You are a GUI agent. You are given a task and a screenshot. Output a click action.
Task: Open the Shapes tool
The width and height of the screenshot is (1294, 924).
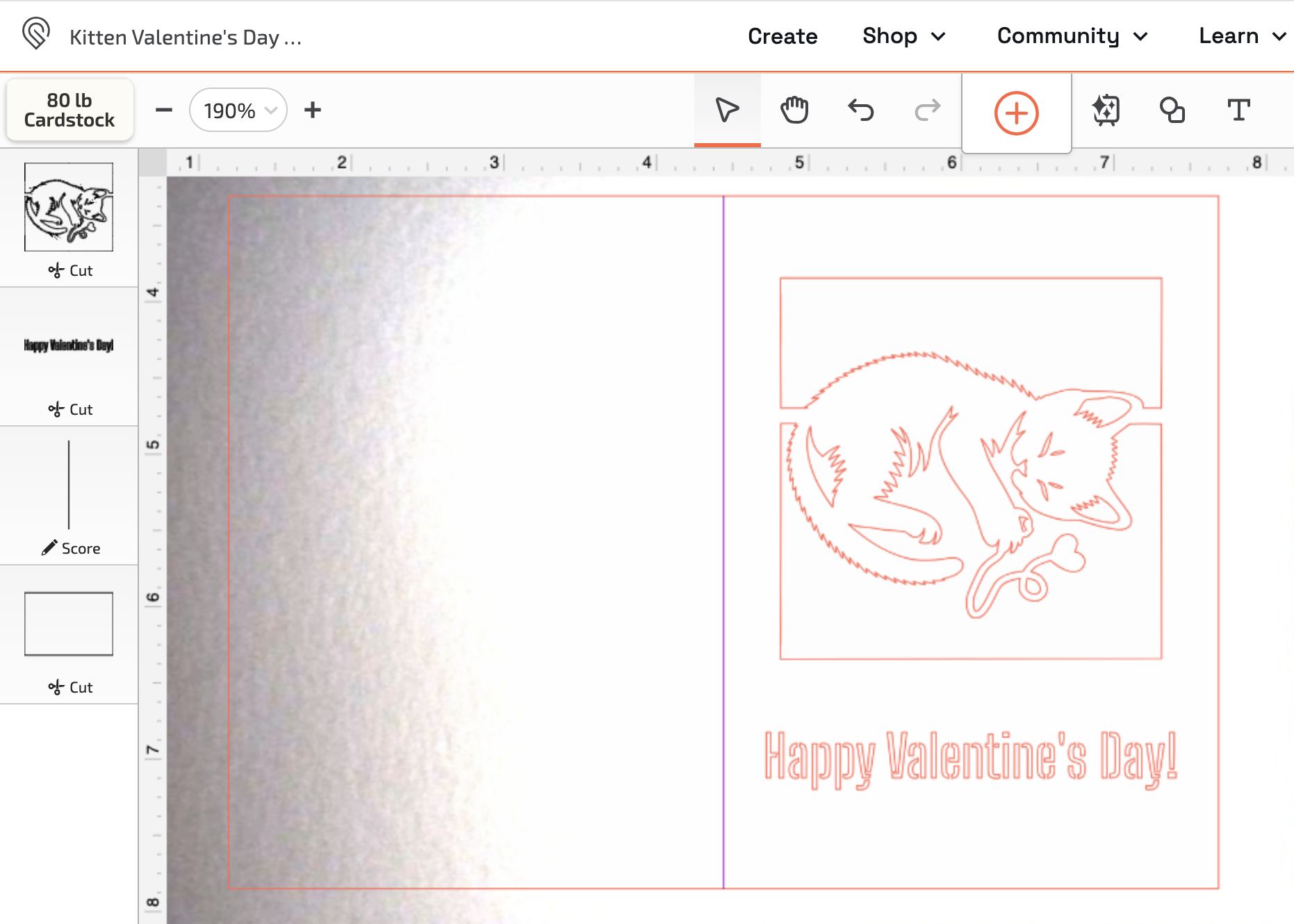(1172, 110)
